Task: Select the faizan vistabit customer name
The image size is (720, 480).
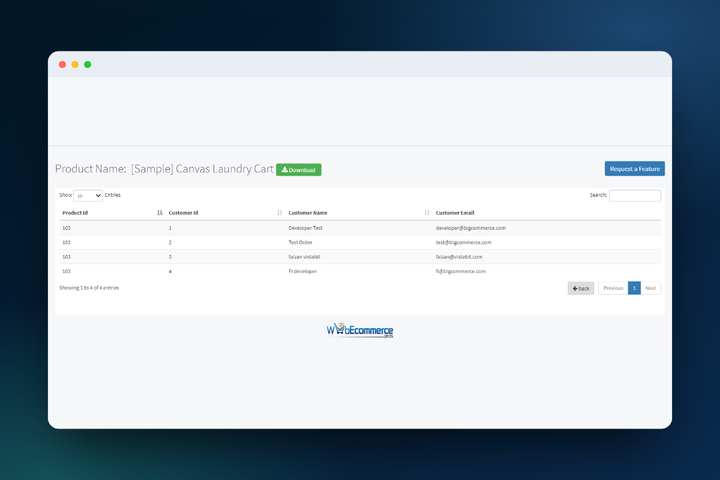Action: point(304,257)
